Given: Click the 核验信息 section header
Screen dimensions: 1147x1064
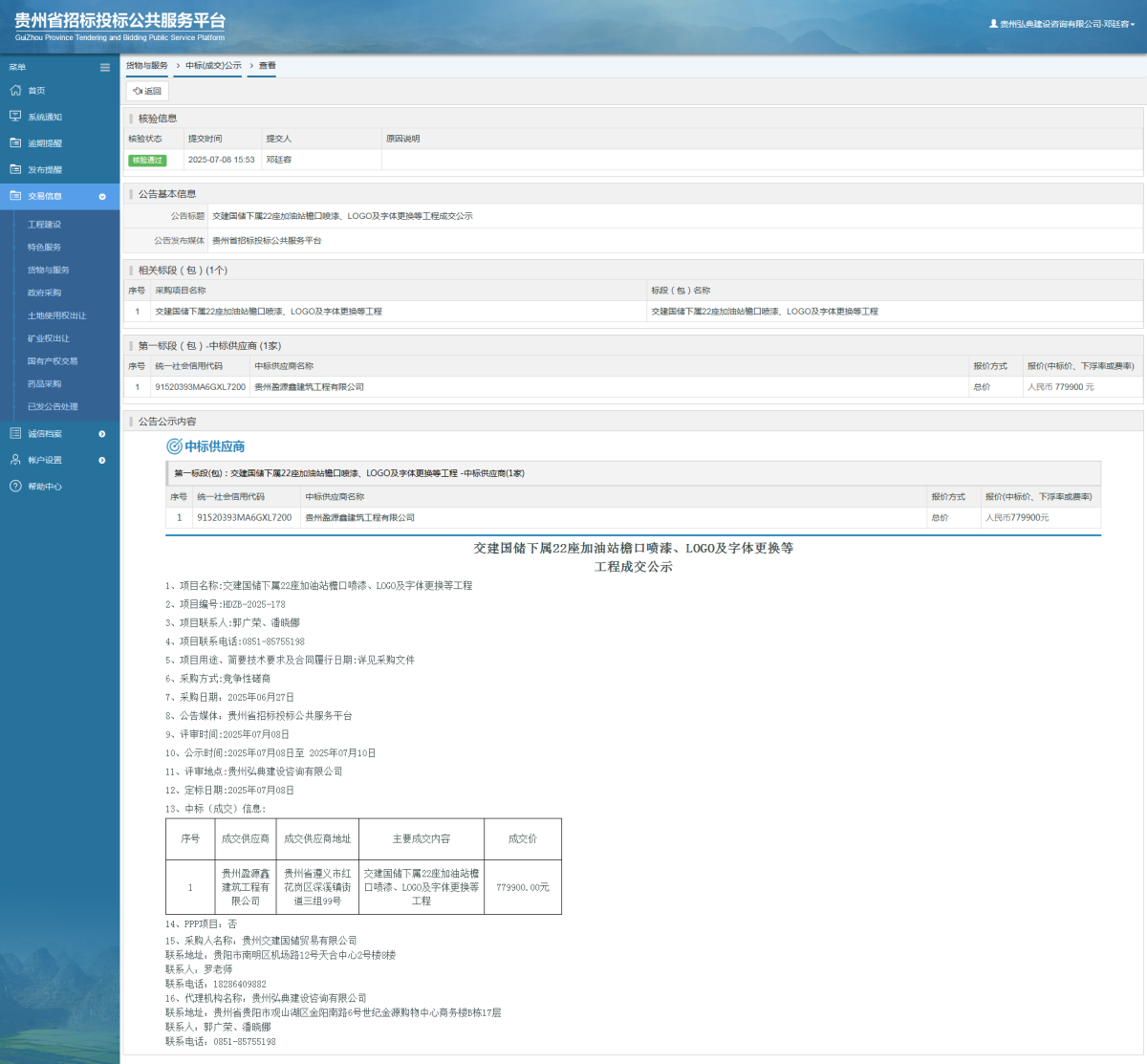Looking at the screenshot, I should (158, 119).
